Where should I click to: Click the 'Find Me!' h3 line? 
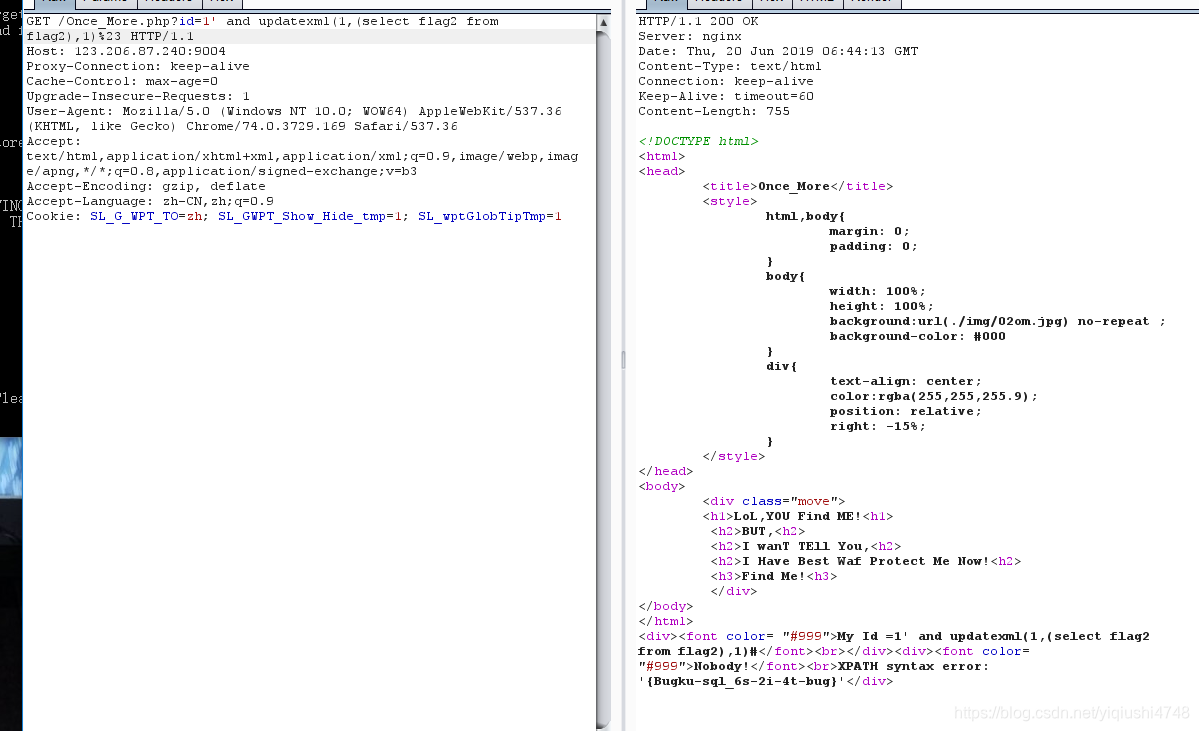774,576
